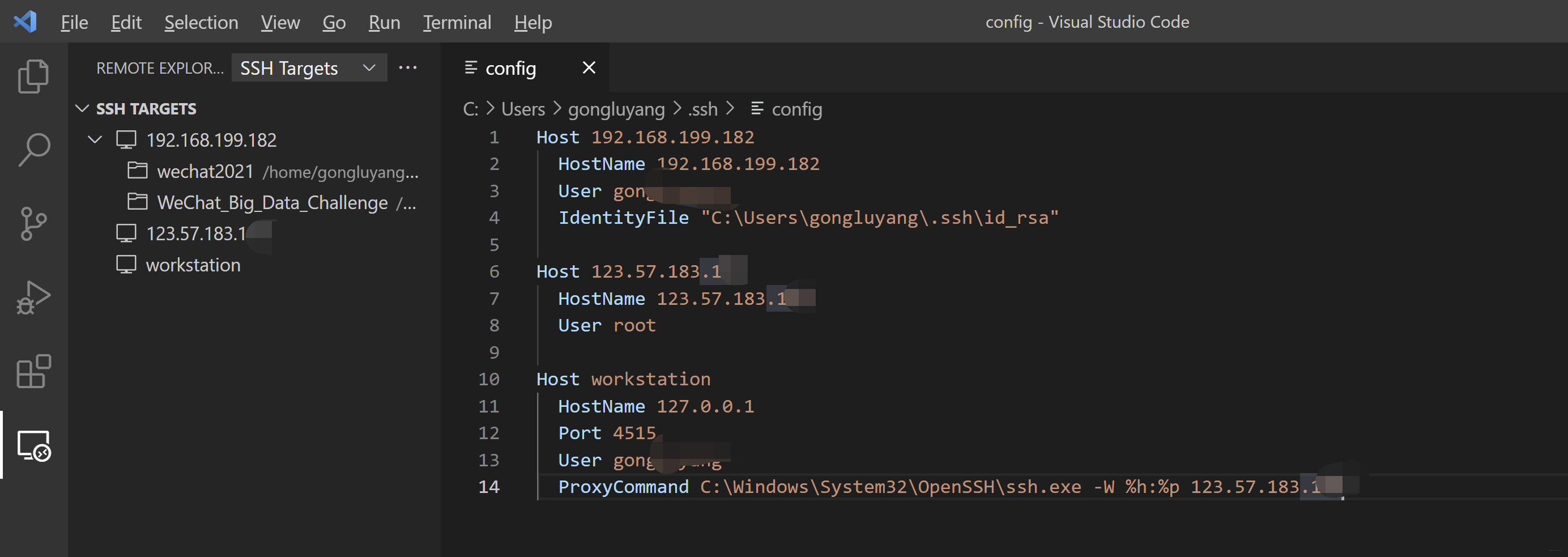The height and width of the screenshot is (557, 1568).
Task: Click the .ssh breadcrumb segment
Action: click(703, 109)
